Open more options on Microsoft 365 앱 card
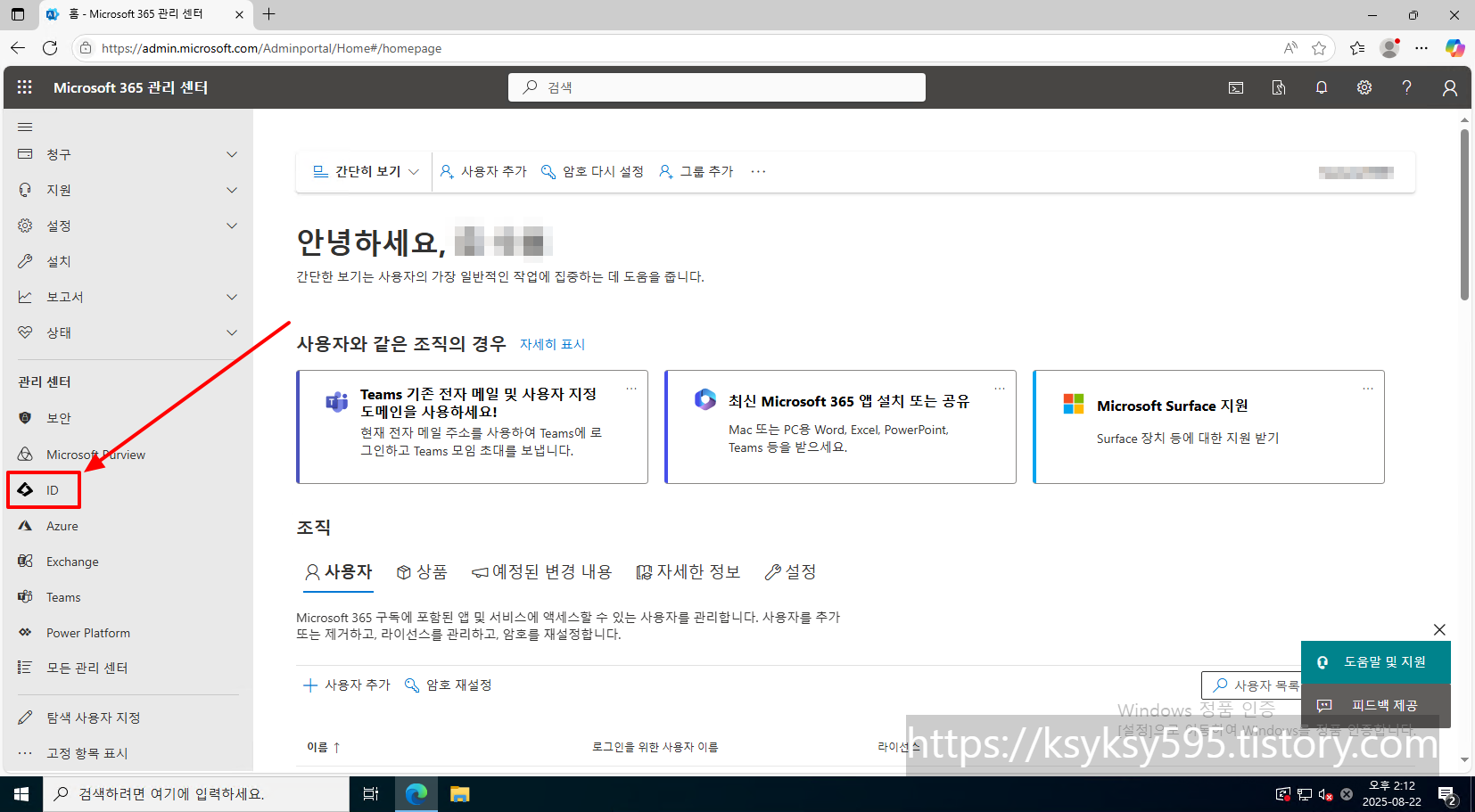1475x812 pixels. point(1000,389)
